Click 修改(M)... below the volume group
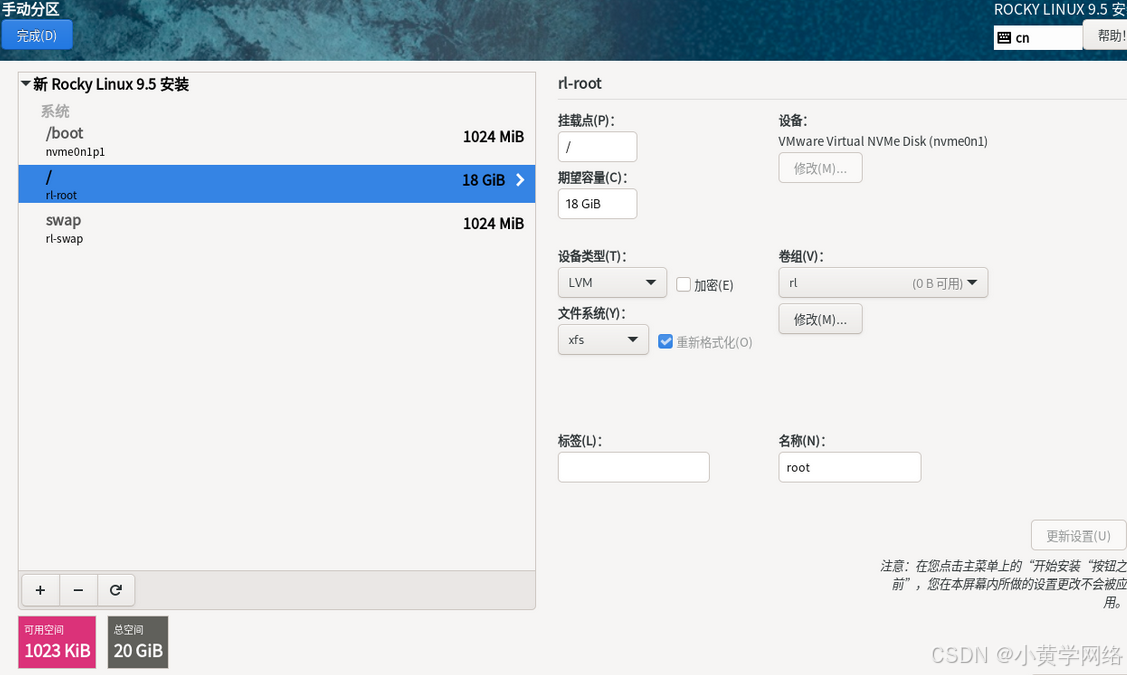This screenshot has width=1127, height=675. [x=820, y=319]
